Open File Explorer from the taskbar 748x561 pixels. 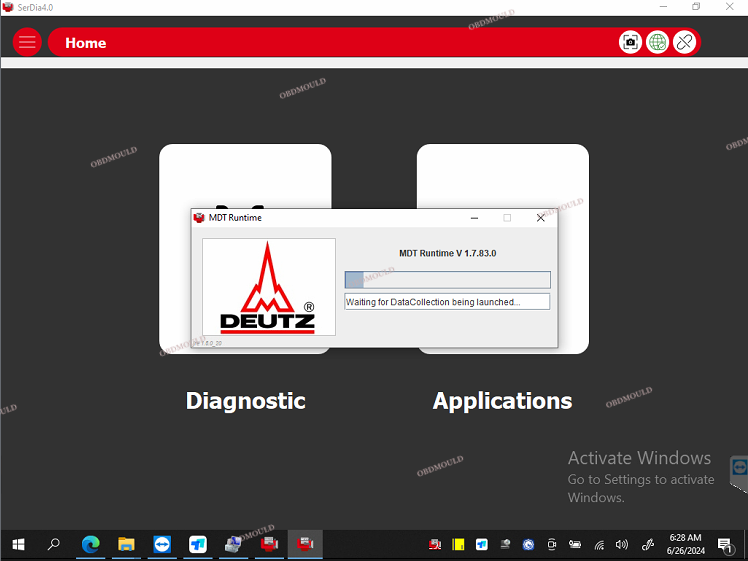coord(126,544)
